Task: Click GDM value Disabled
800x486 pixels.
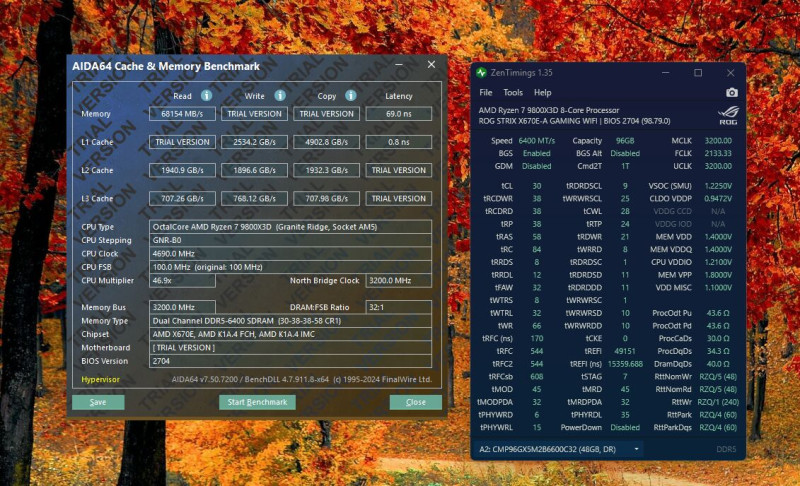Action: pyautogui.click(x=536, y=166)
